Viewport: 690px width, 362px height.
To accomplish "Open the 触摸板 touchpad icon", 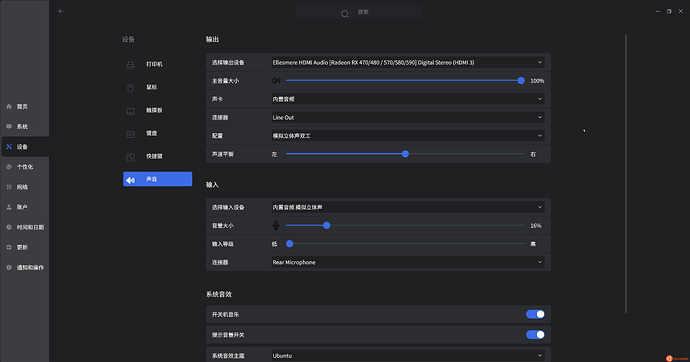I will (x=130, y=111).
